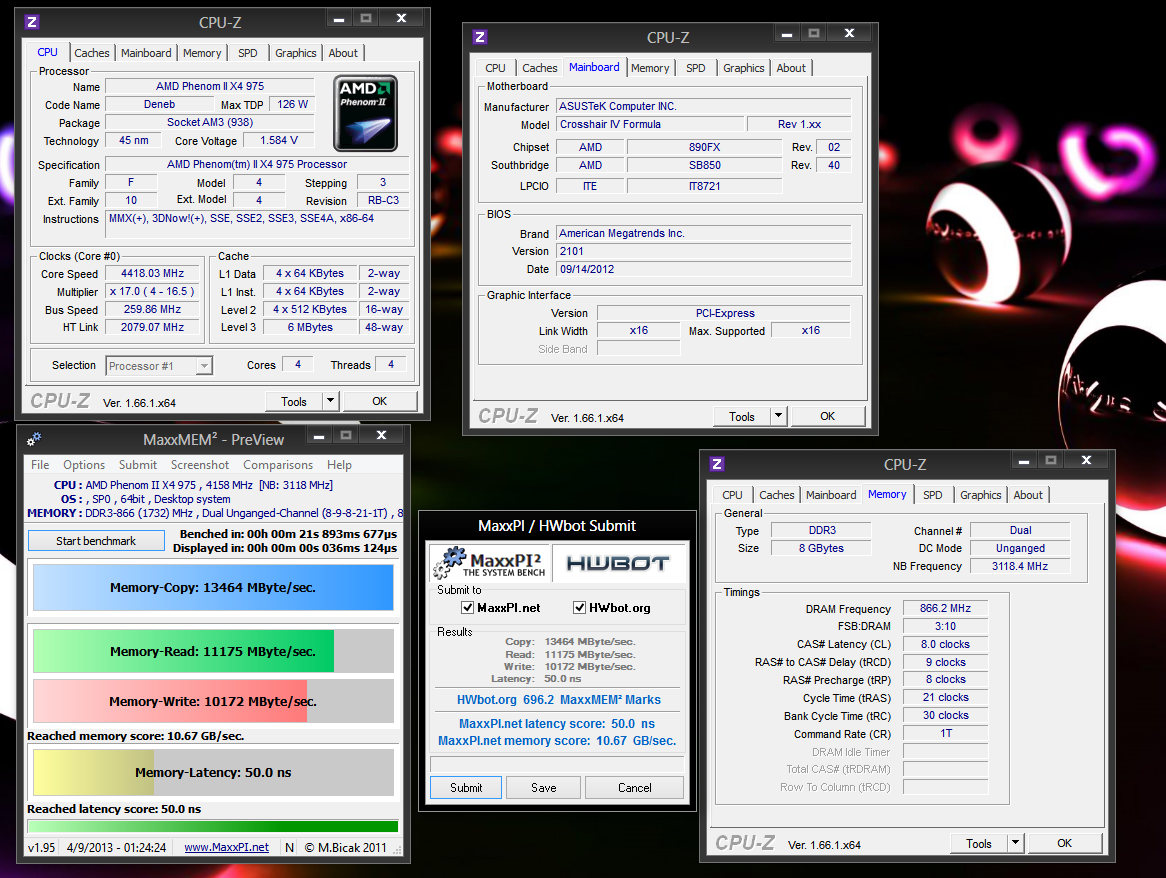Viewport: 1166px width, 878px height.
Task: Click Submit in the HWbot Submit dialog
Action: coord(466,787)
